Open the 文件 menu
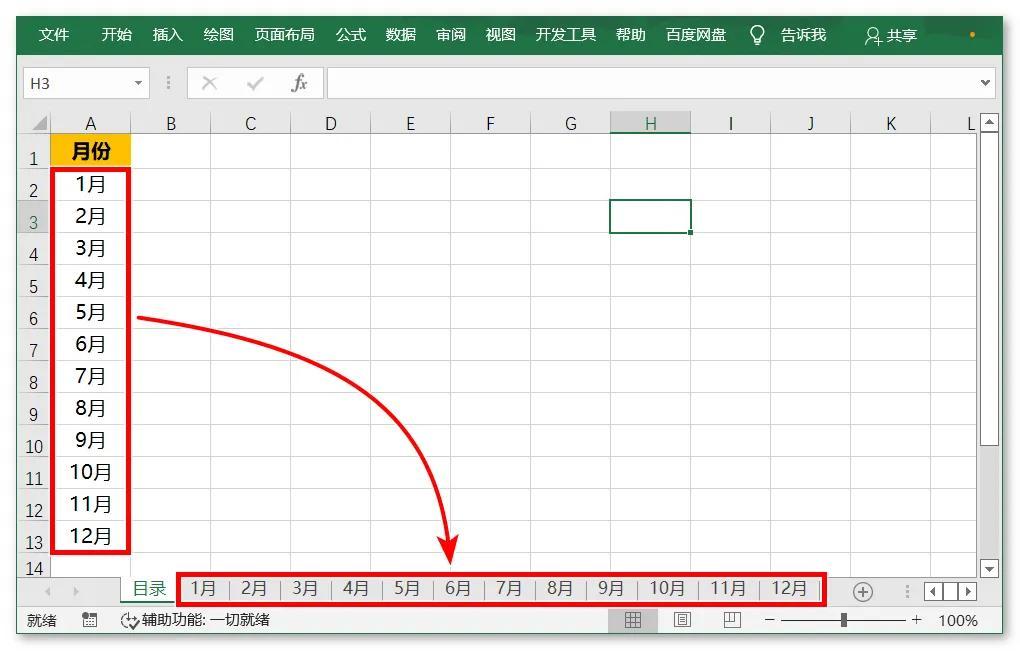 53,35
